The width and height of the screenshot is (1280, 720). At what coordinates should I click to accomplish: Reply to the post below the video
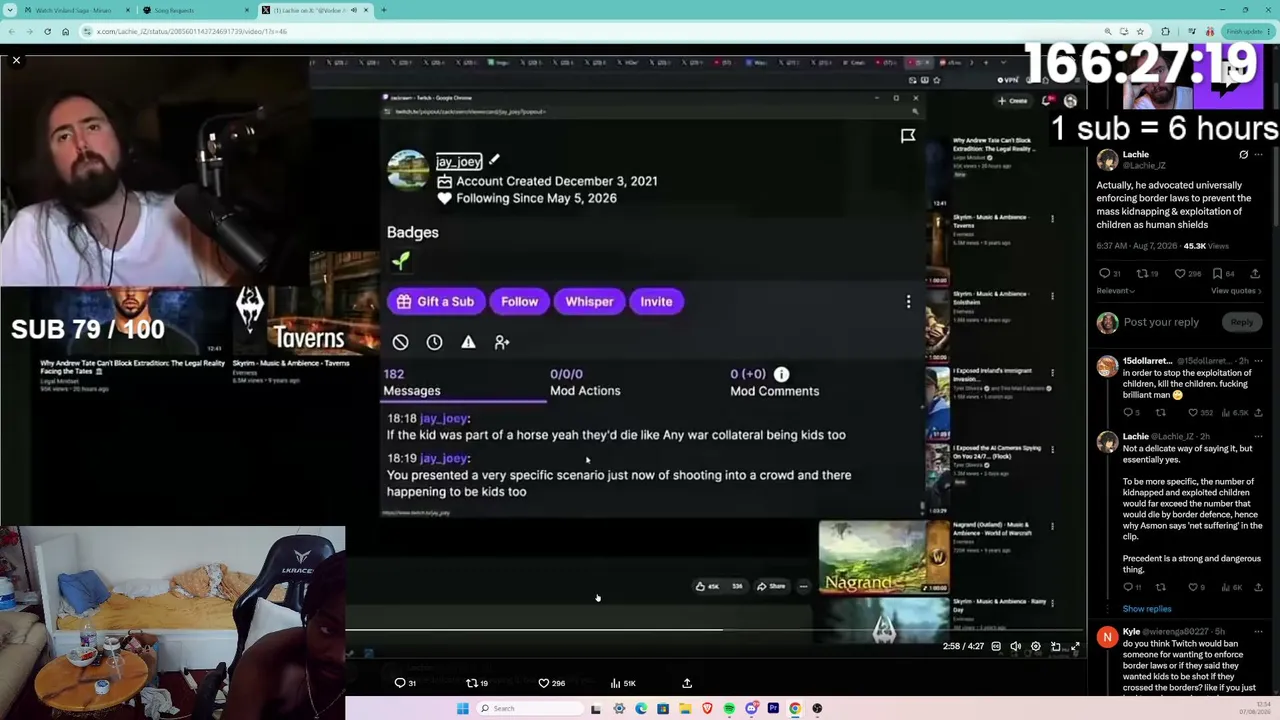(405, 683)
